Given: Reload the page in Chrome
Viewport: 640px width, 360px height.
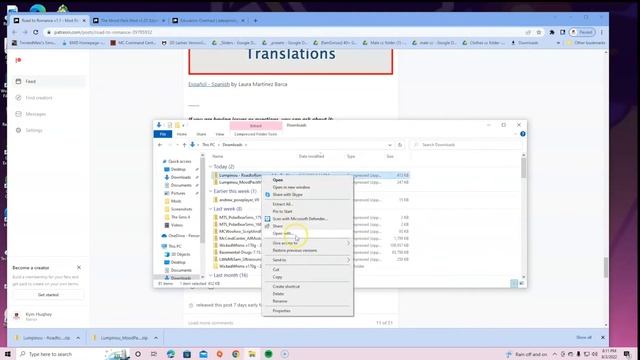Looking at the screenshot, I should 36,32.
